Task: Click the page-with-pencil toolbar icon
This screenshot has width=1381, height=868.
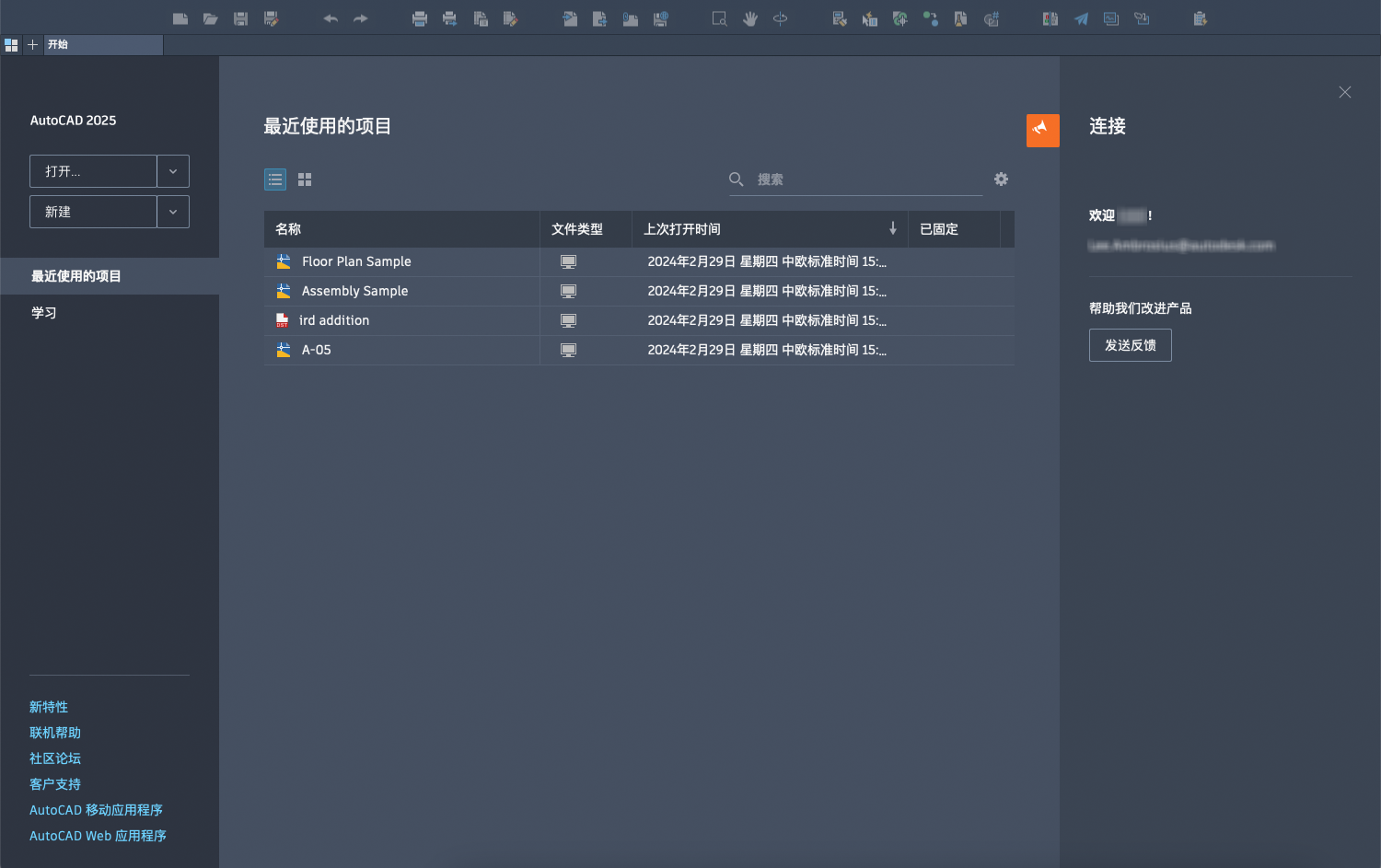Action: pos(511,18)
